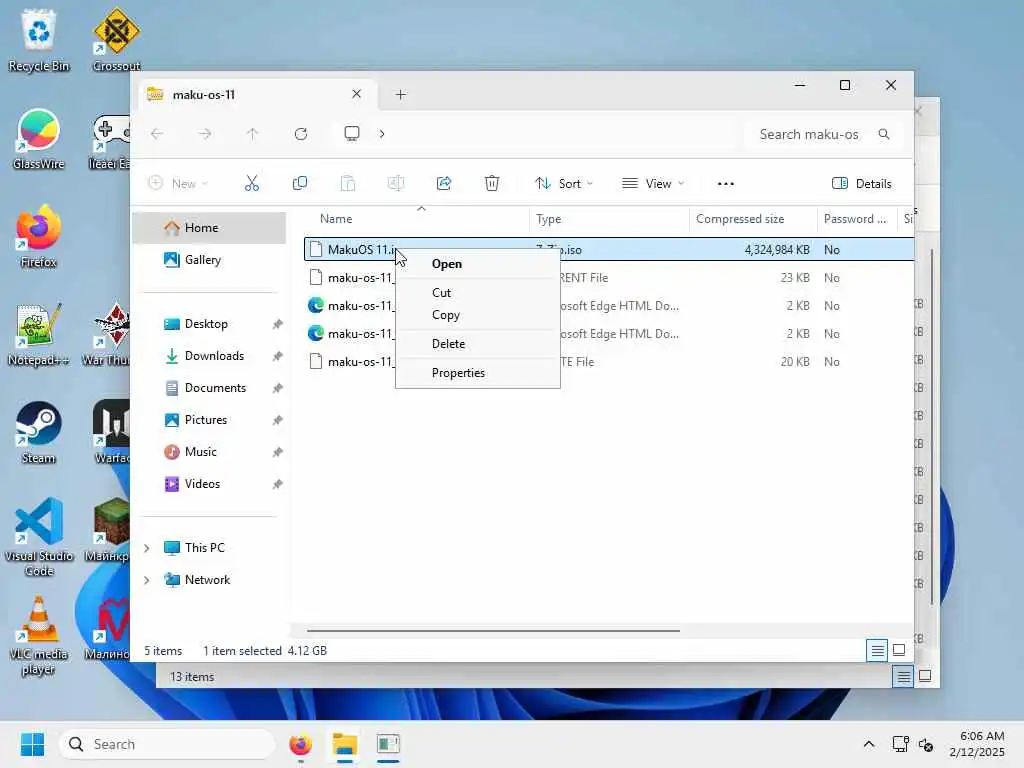Open Crossout desktop shortcut
1024x768 pixels.
click(x=116, y=40)
